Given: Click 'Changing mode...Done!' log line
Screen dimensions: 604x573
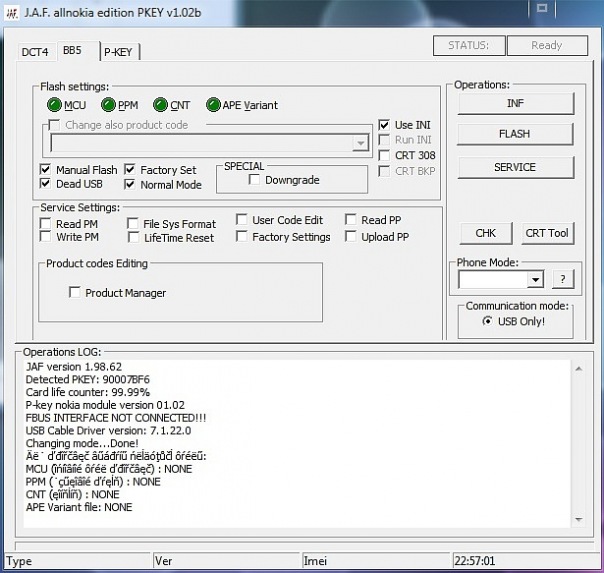Looking at the screenshot, I should tap(82, 443).
